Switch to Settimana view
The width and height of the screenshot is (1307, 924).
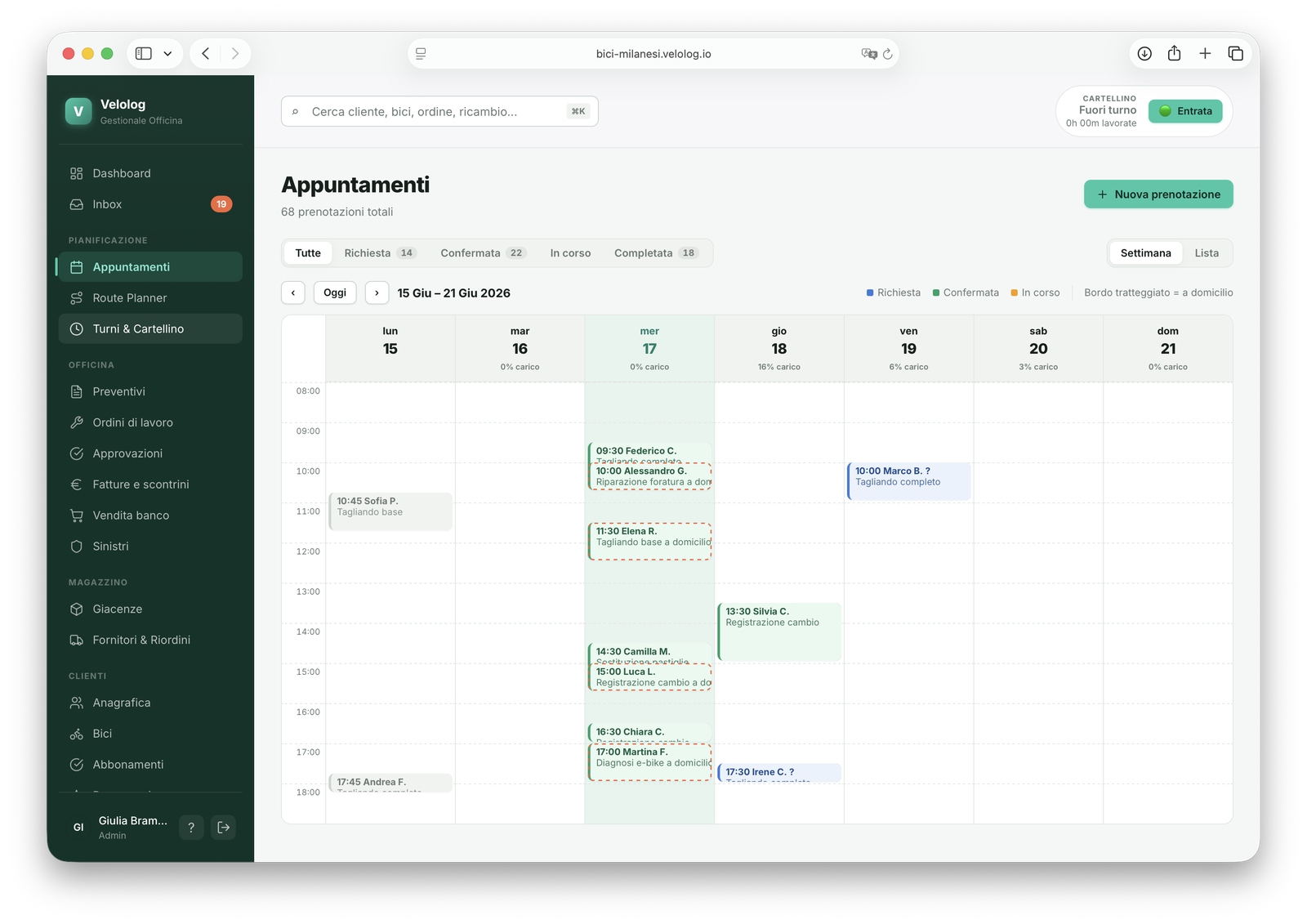click(1145, 253)
